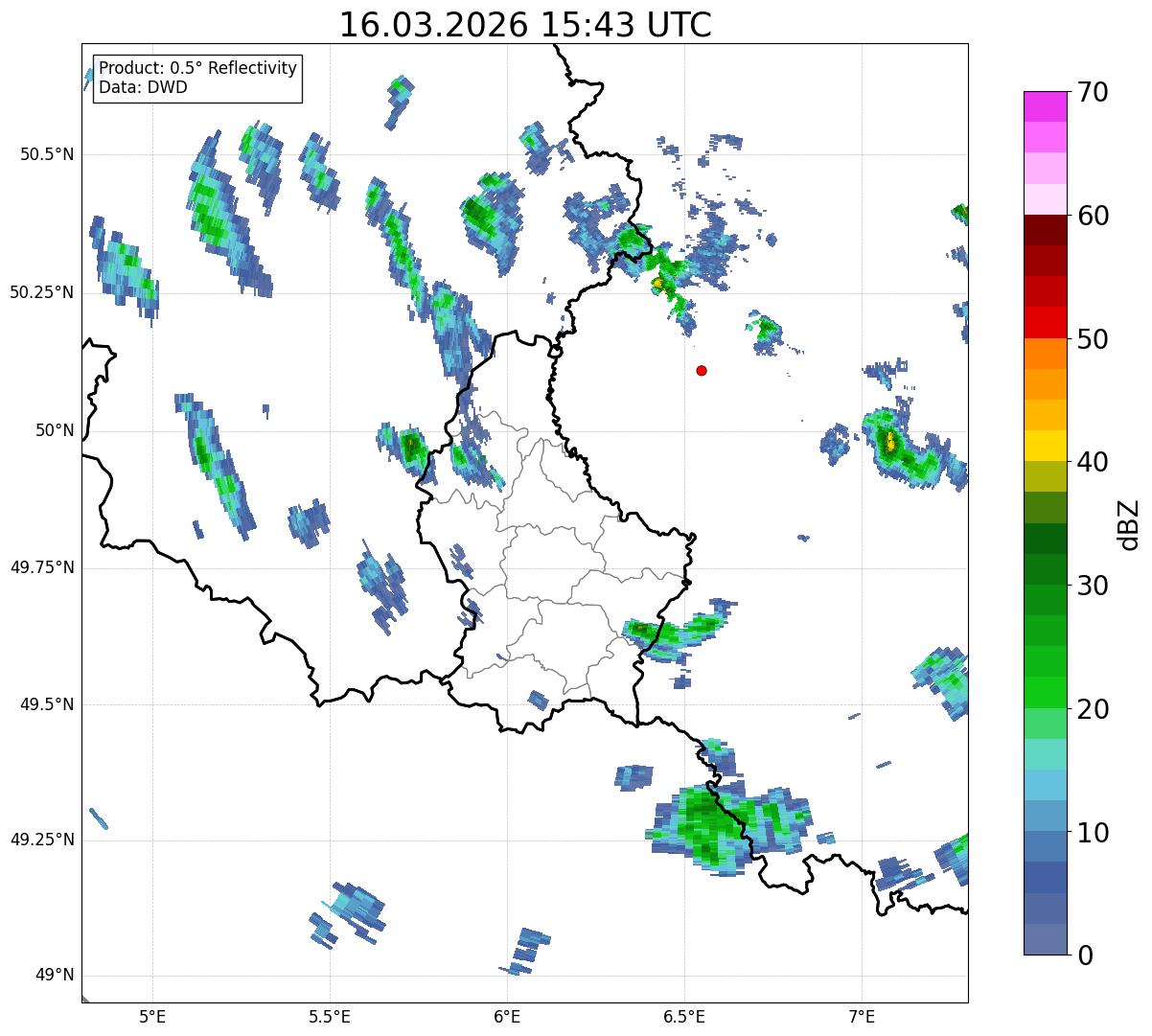The height and width of the screenshot is (1036, 1152).
Task: Click the bright red 50 dBZ colorbar band
Action: 1046,322
